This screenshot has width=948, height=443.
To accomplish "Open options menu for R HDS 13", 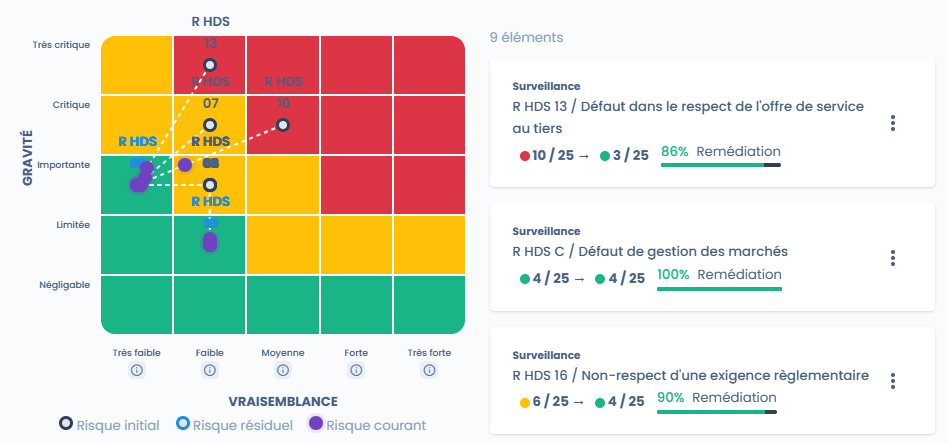I will point(893,123).
